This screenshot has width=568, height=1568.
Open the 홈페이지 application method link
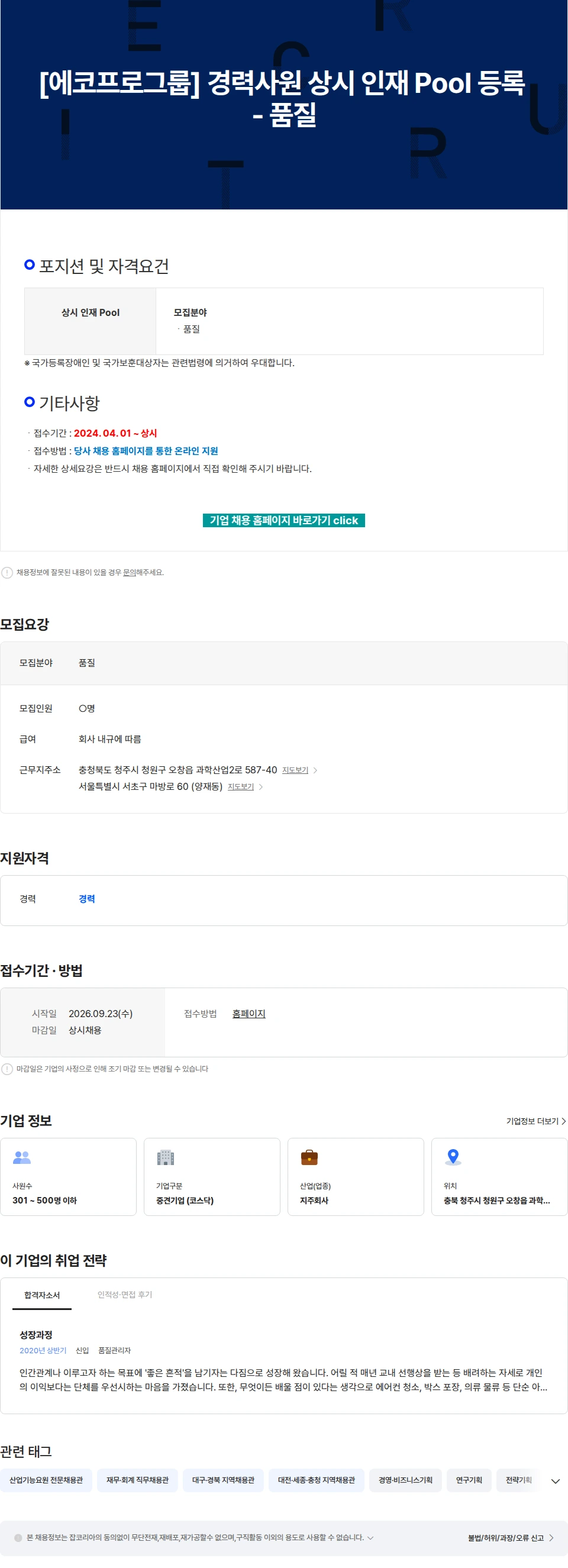[248, 1014]
